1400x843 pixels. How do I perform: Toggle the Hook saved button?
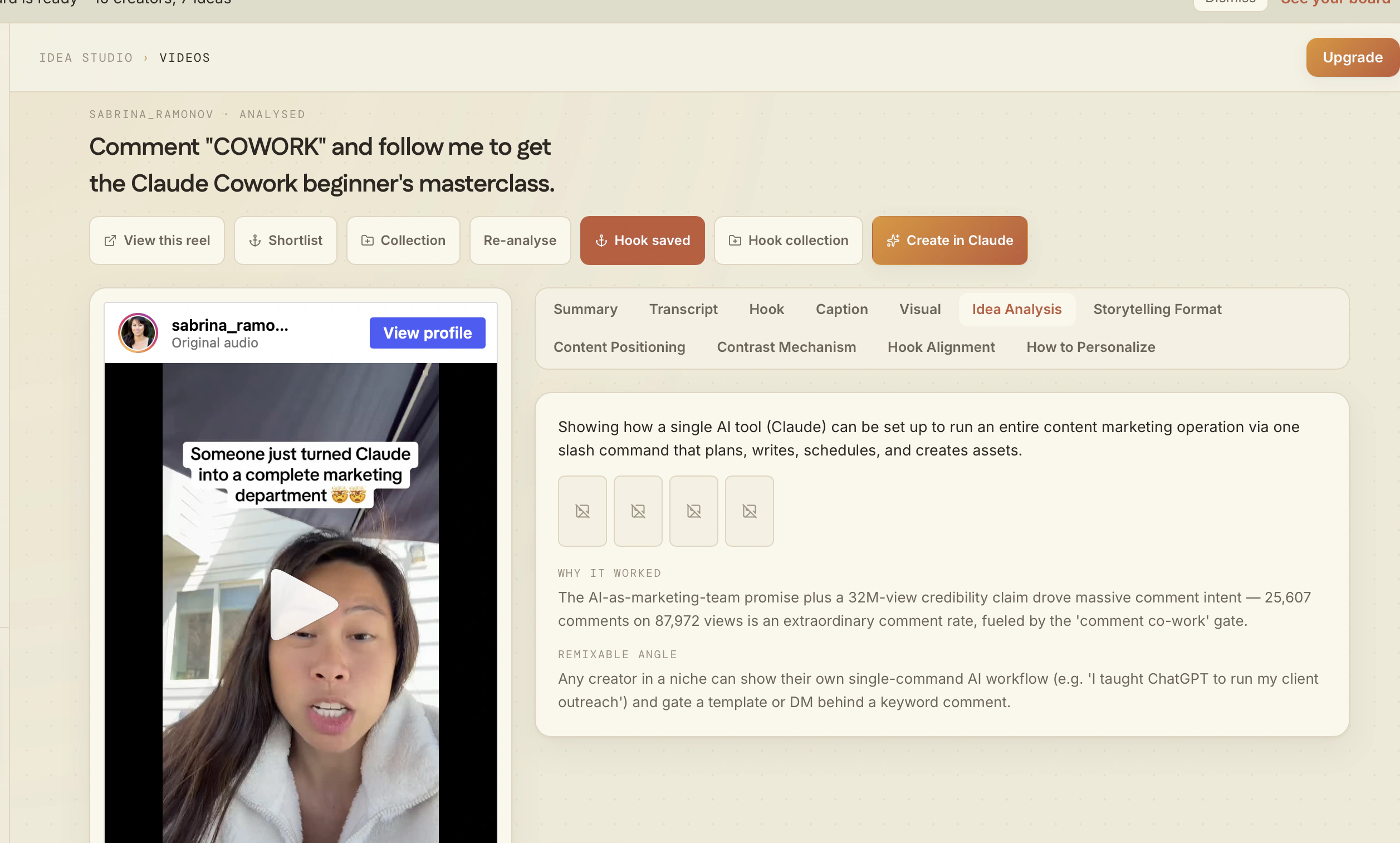(x=642, y=241)
